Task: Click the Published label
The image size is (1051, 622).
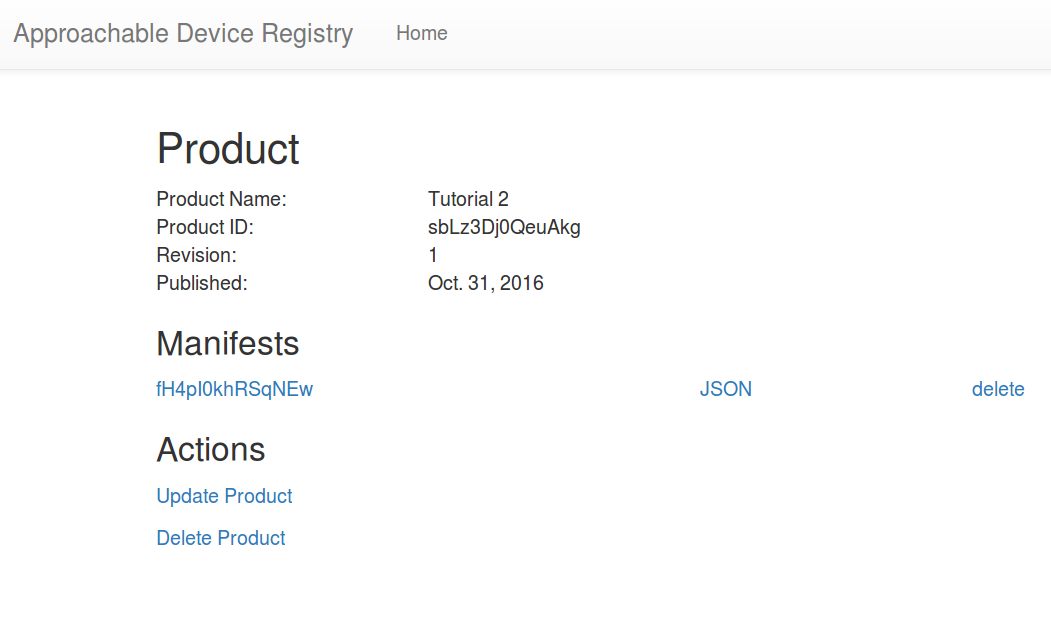Action: [201, 283]
